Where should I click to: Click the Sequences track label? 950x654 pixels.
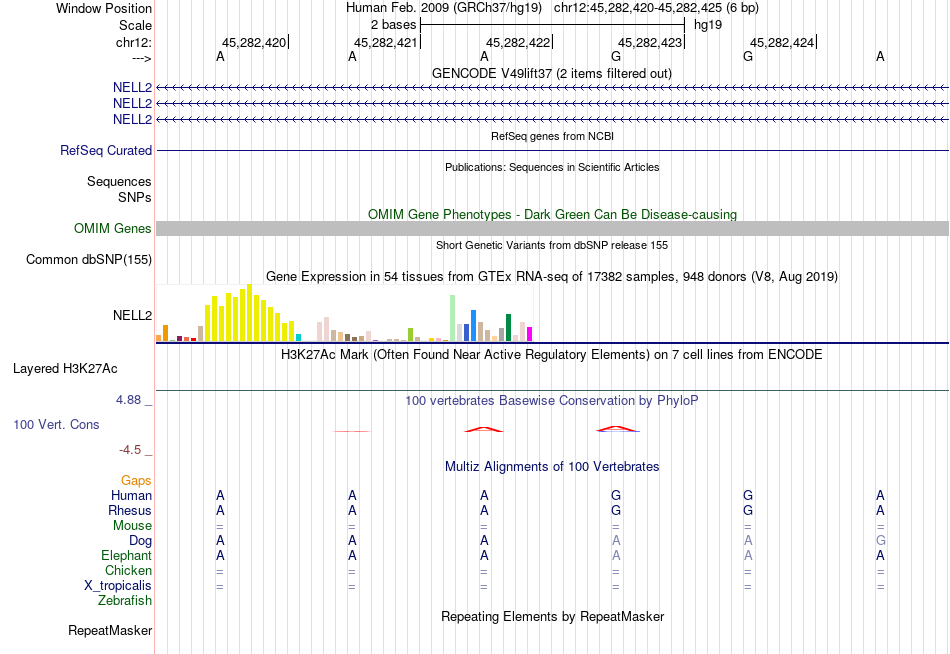pos(119,181)
